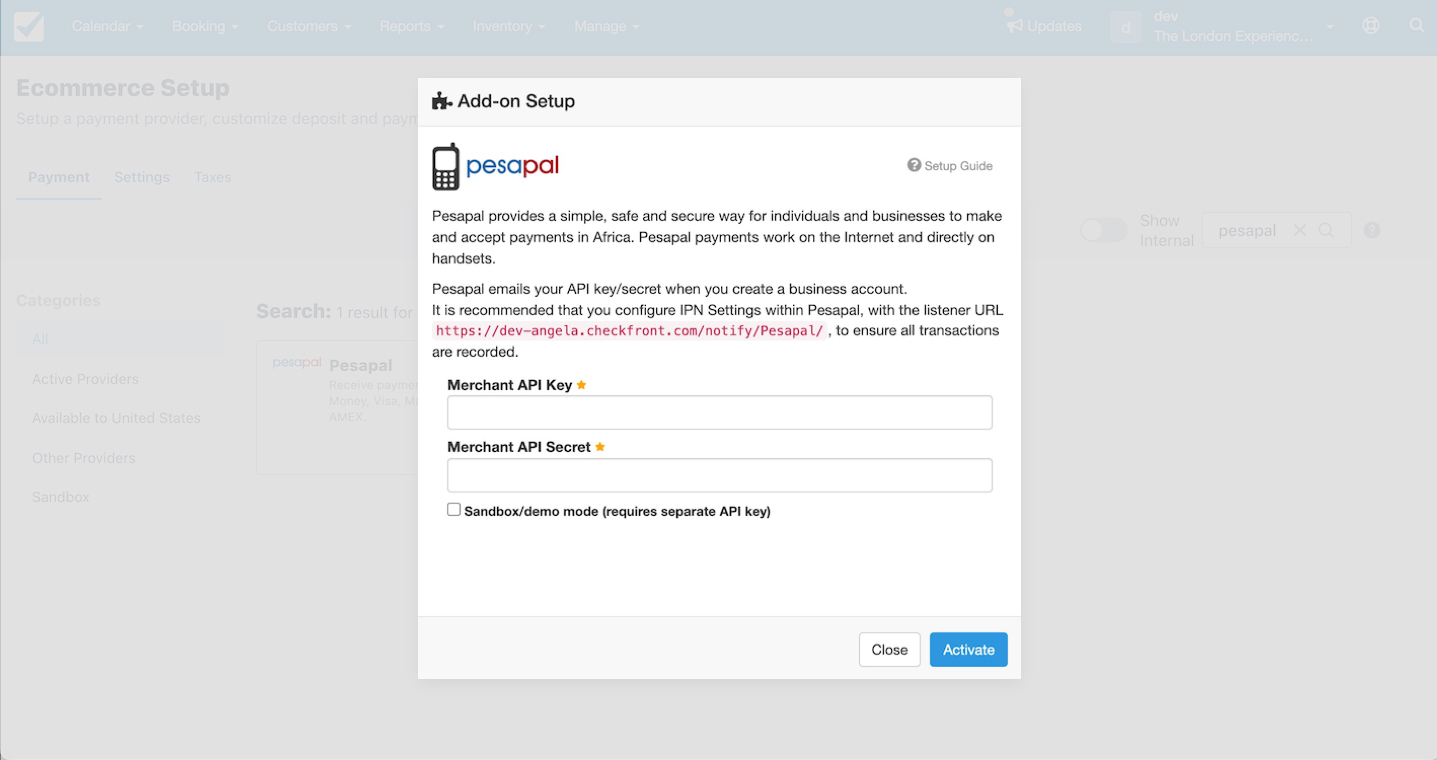1437x760 pixels.
Task: Open the Reports menu
Action: point(411,26)
